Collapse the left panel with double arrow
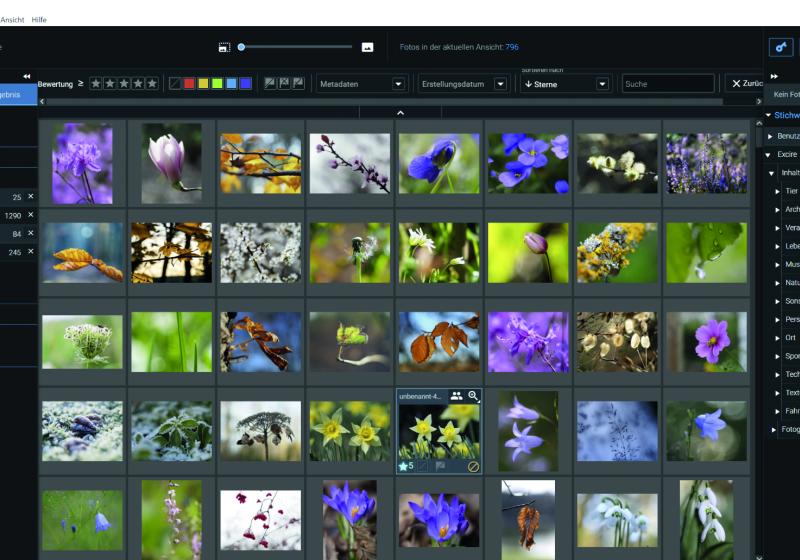This screenshot has height=560, width=800. click(x=27, y=76)
